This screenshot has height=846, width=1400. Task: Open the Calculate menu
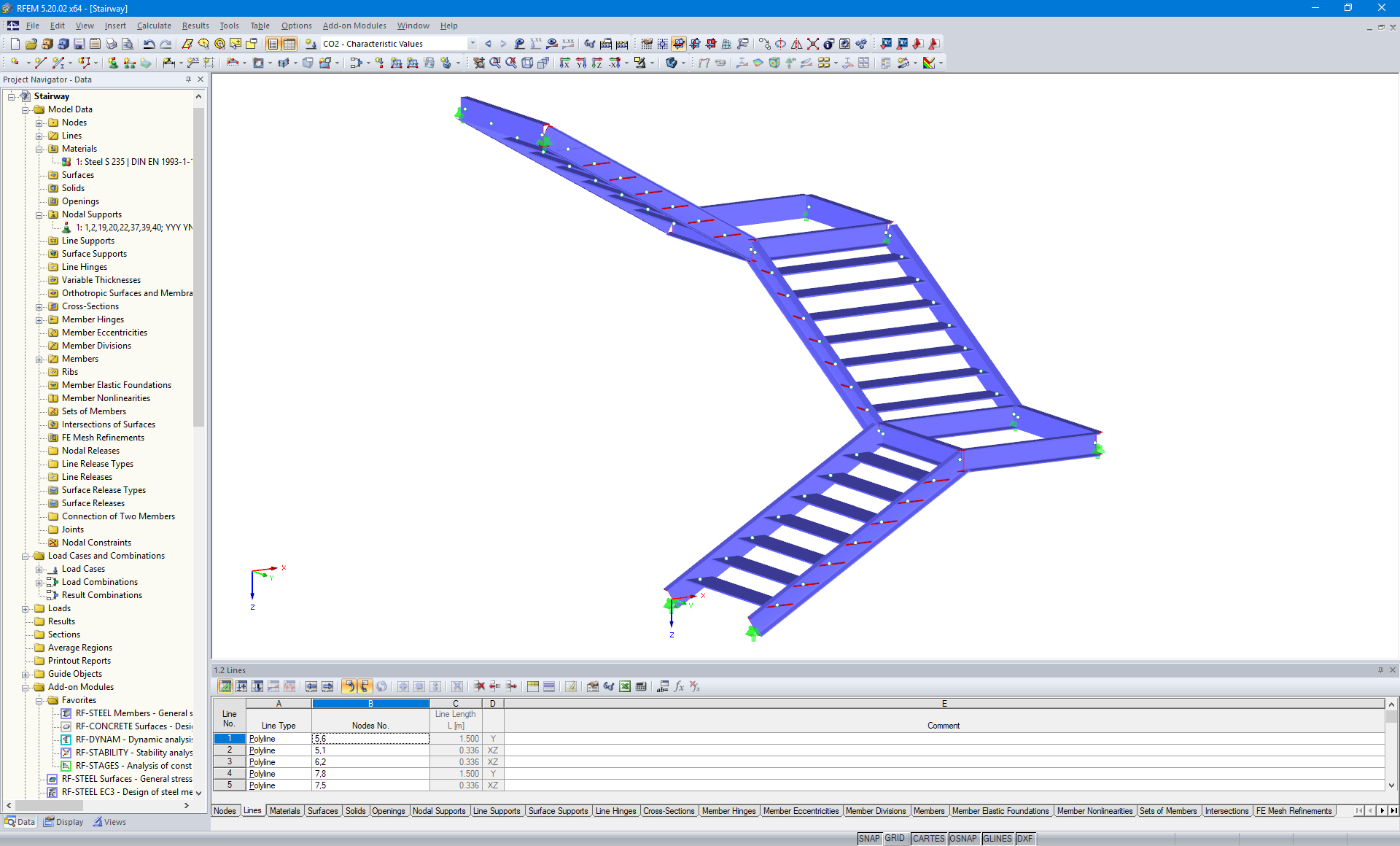pos(154,26)
